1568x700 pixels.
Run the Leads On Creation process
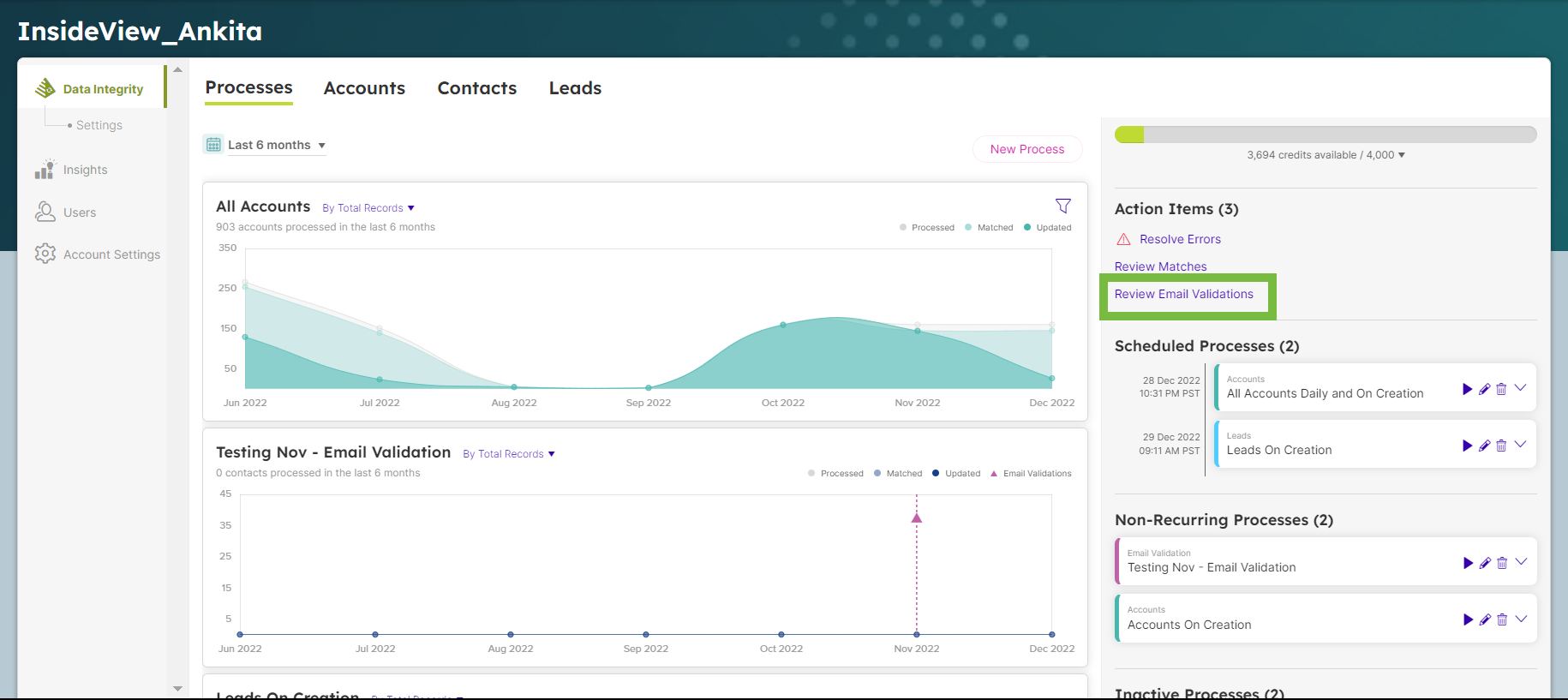pyautogui.click(x=1467, y=446)
